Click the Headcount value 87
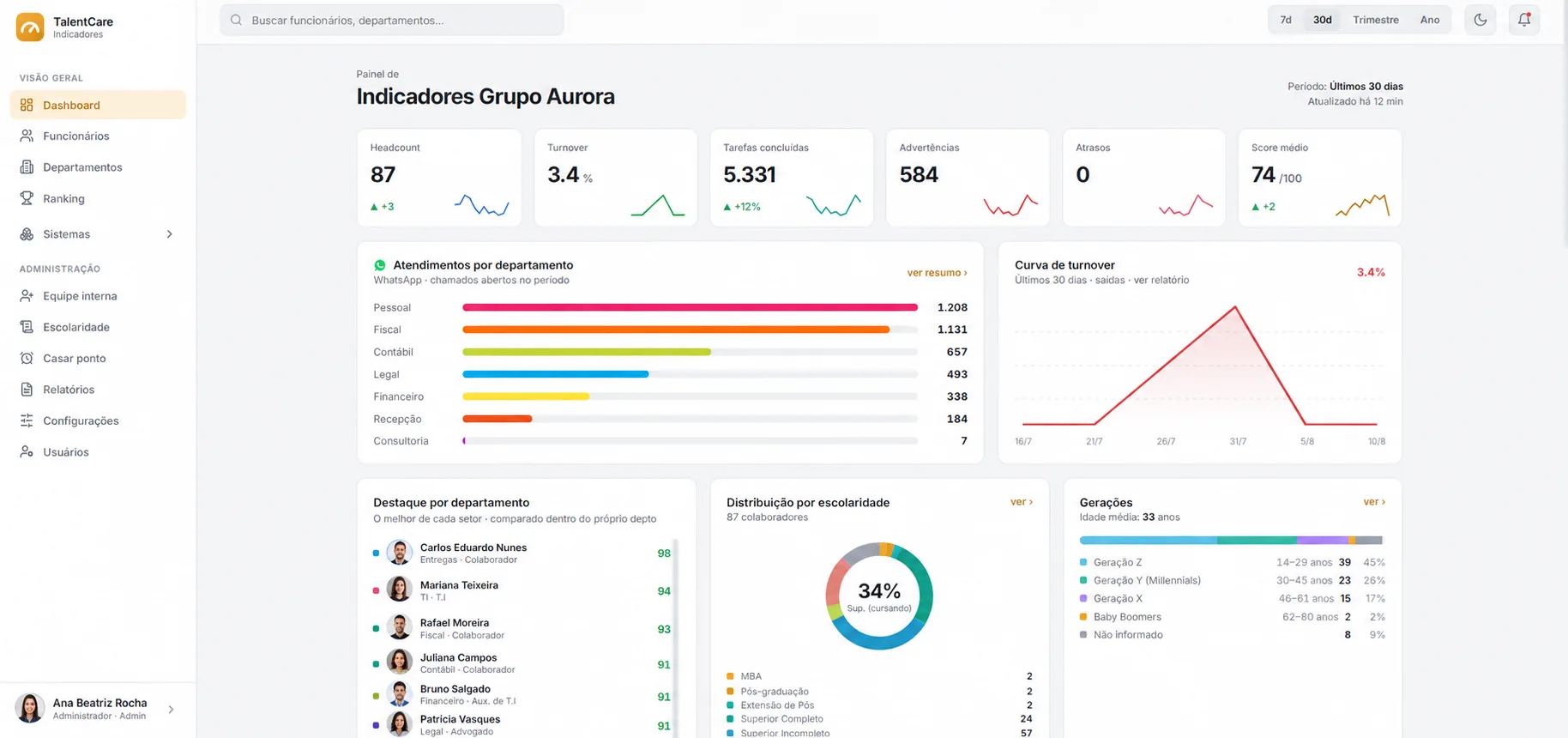Image resolution: width=1568 pixels, height=738 pixels. tap(383, 175)
